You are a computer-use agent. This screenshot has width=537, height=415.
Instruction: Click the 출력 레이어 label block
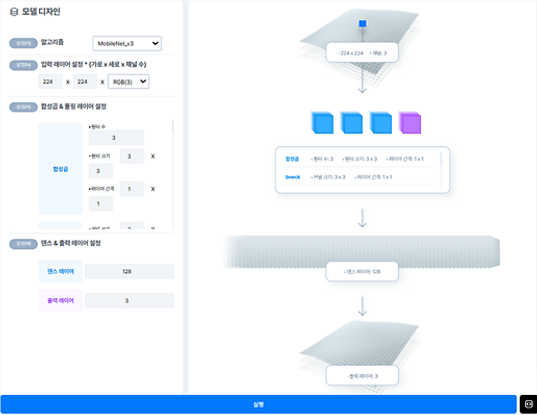60,300
